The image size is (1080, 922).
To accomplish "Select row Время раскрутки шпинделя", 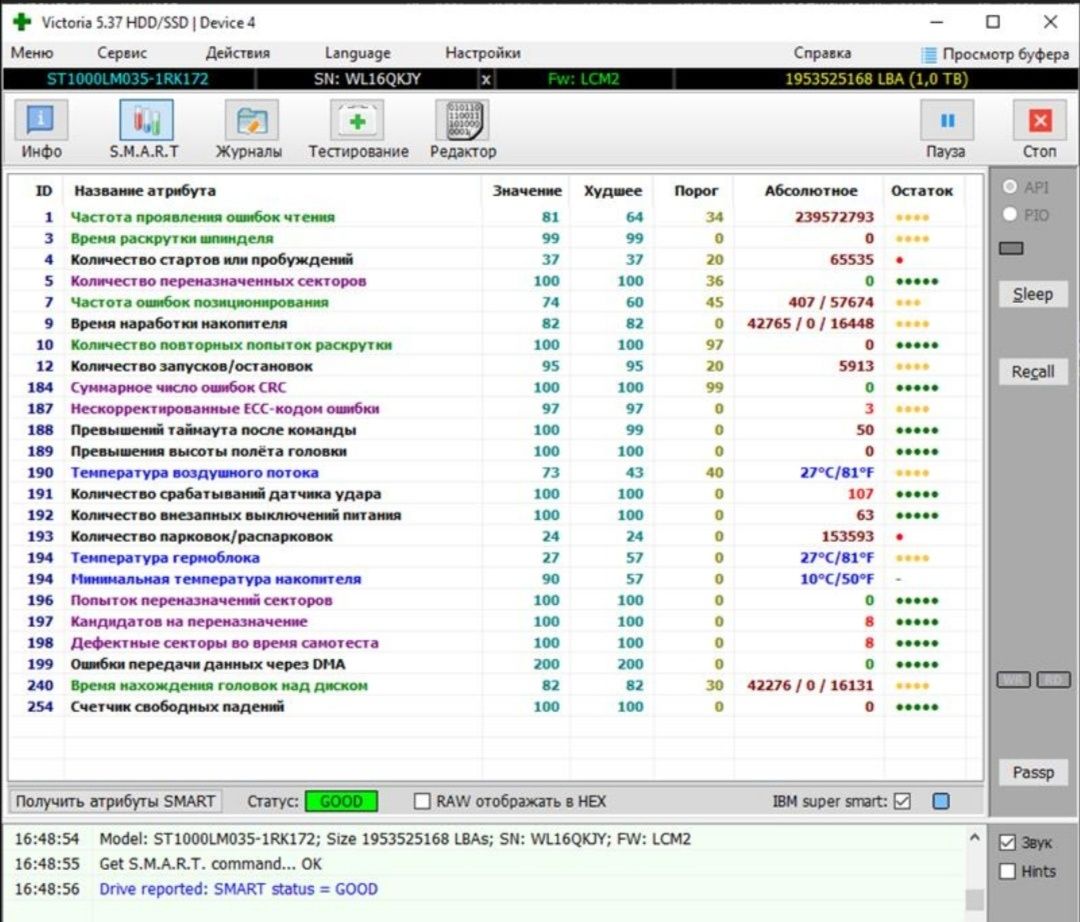I will tap(496, 238).
